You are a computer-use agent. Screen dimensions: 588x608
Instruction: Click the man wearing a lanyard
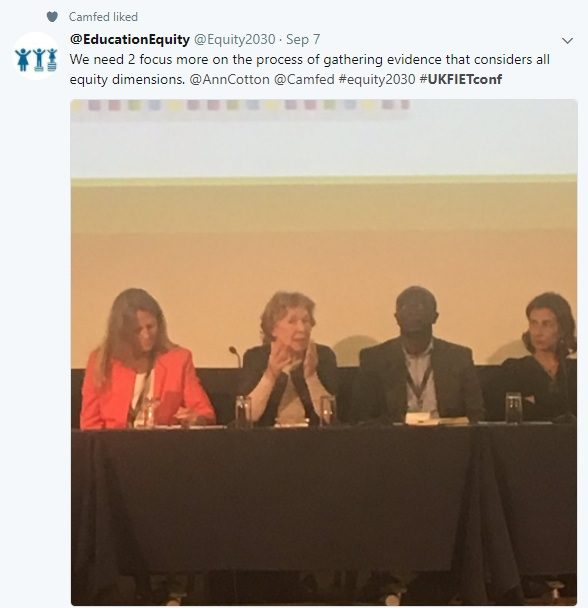[x=419, y=355]
